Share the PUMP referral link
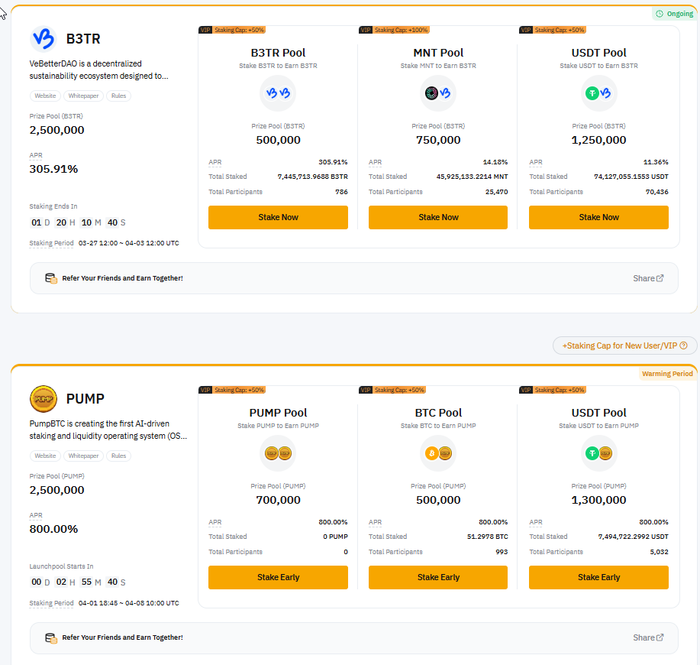Image resolution: width=700 pixels, height=665 pixels. click(x=647, y=637)
